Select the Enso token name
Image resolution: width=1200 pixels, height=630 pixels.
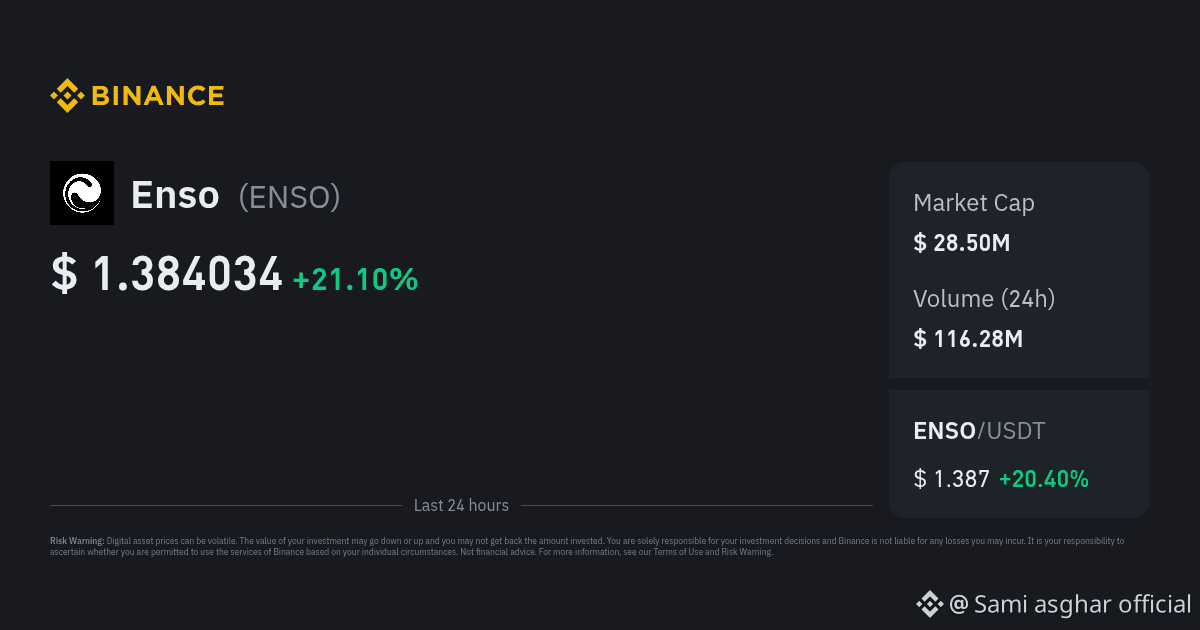[x=175, y=195]
